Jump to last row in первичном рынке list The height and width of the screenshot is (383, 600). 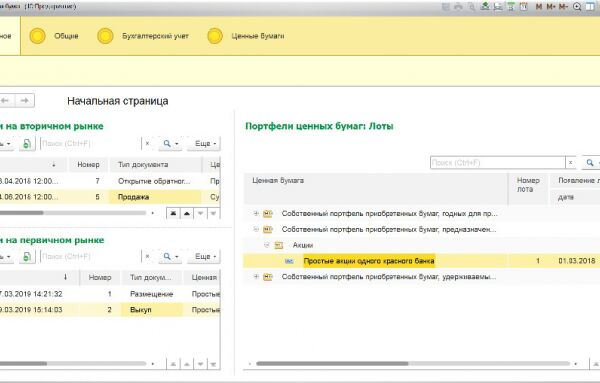click(x=214, y=364)
